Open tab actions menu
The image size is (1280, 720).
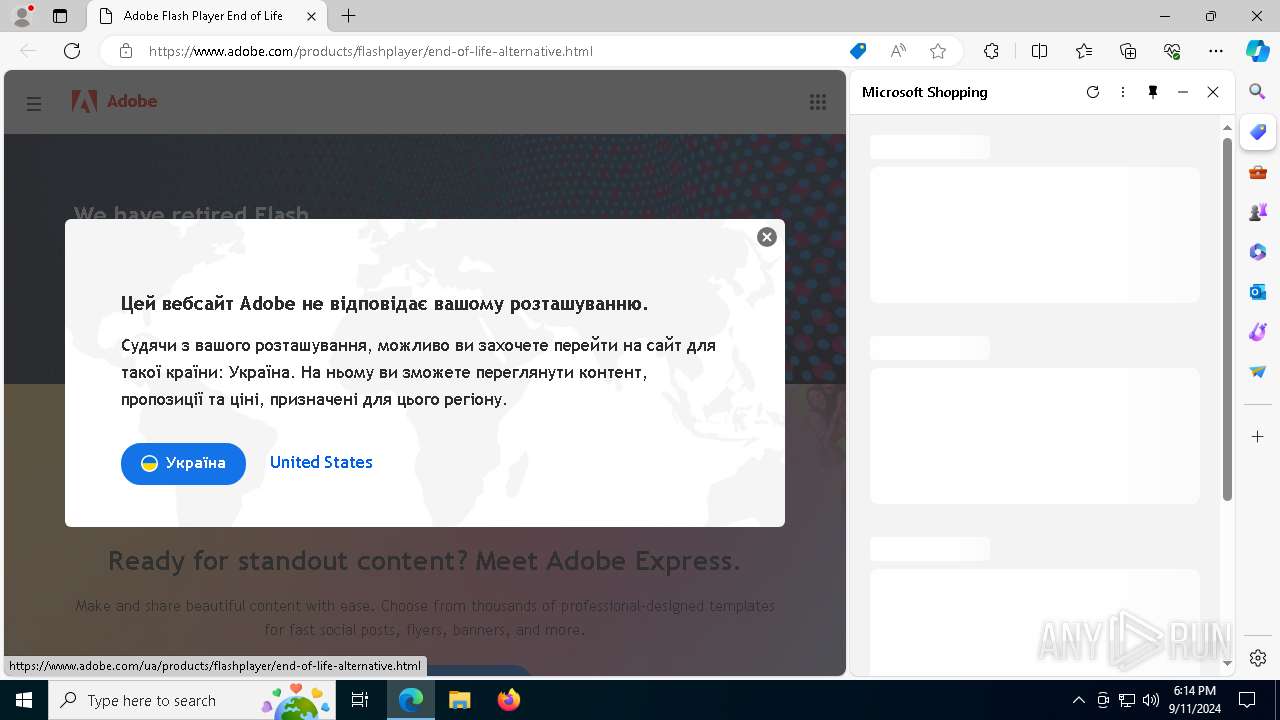click(x=60, y=16)
